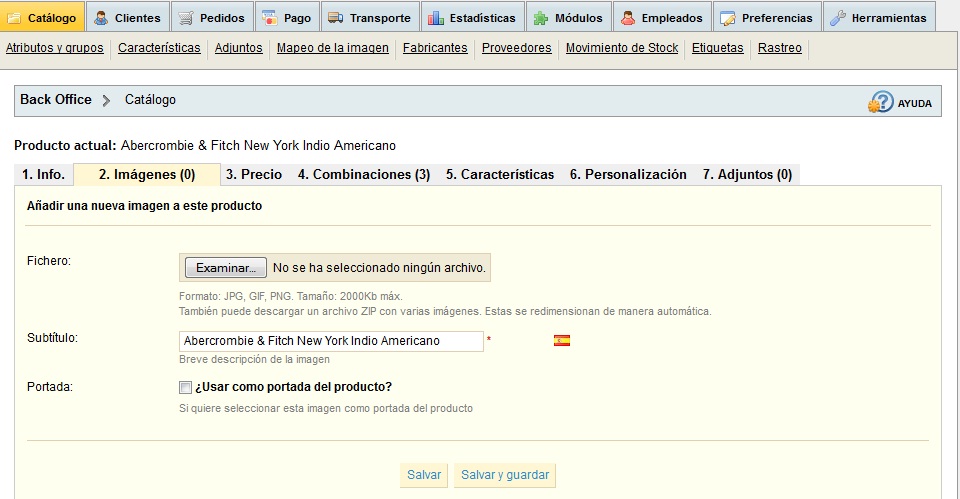Click the Back Office breadcrumb
This screenshot has width=960, height=499.
[x=56, y=99]
